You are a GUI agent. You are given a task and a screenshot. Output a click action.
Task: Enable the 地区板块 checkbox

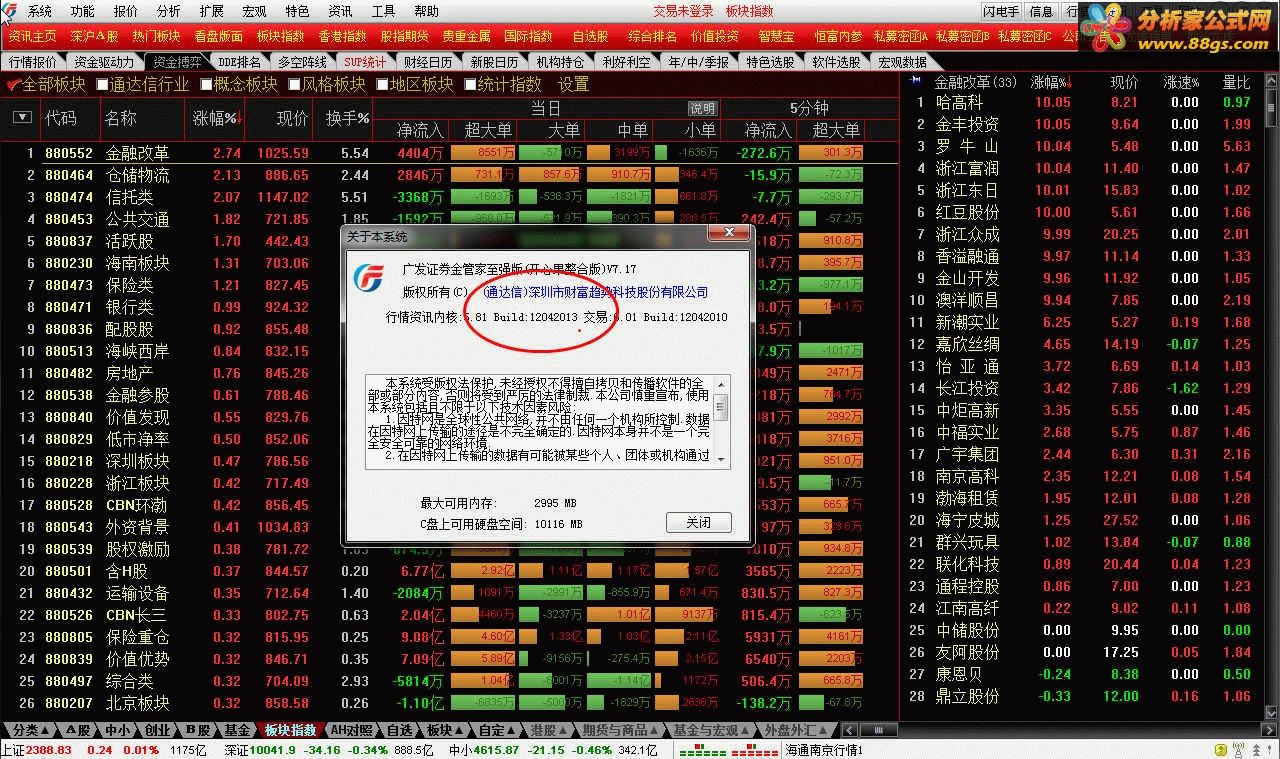382,85
